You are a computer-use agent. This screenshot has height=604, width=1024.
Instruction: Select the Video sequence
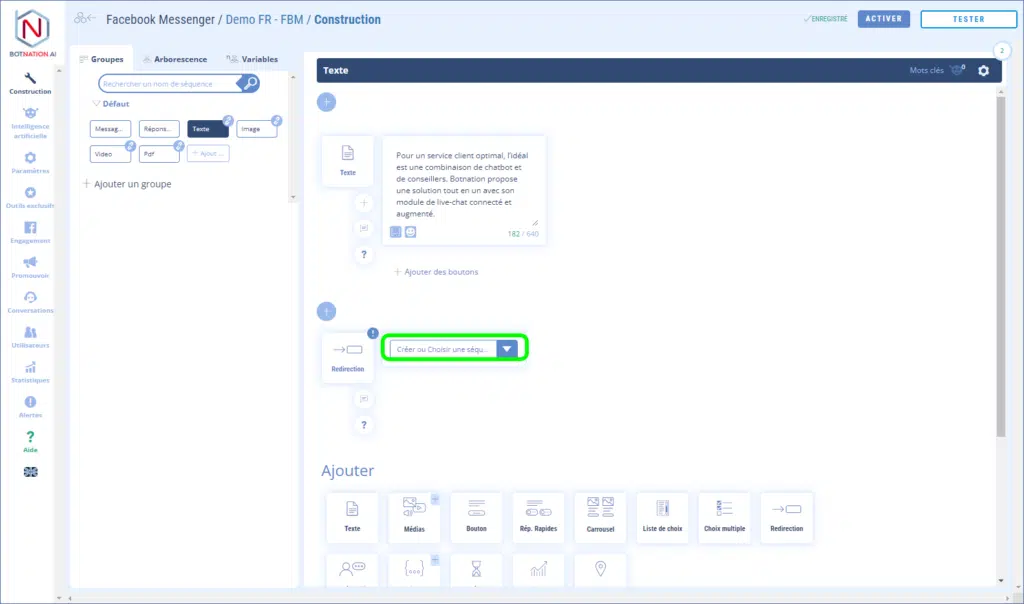tap(109, 154)
